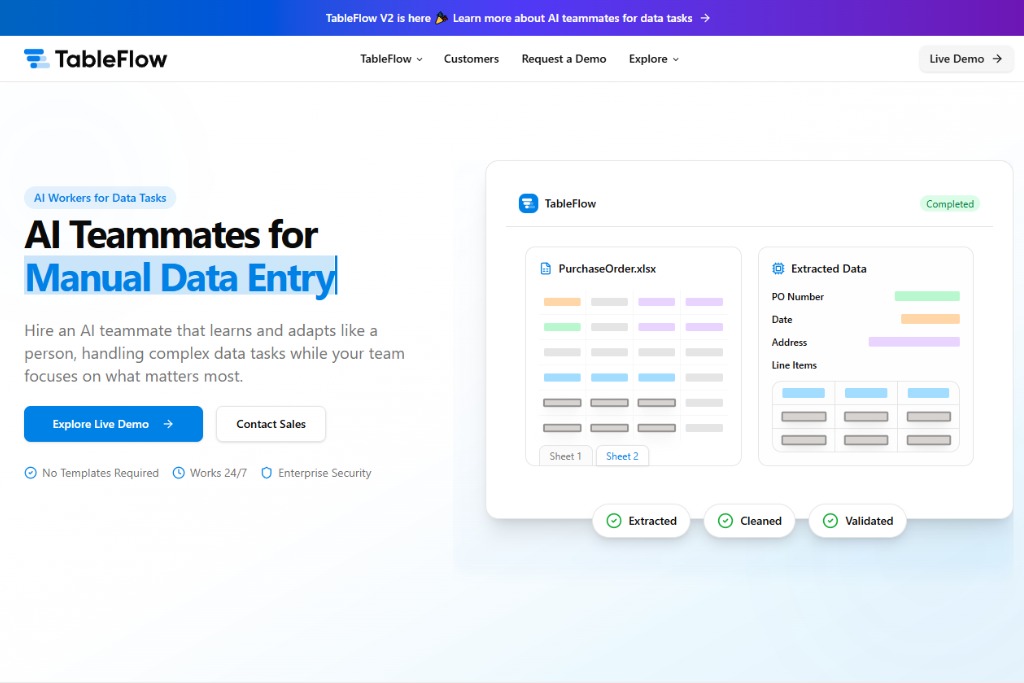Click the Extracted status checkmark

coord(613,521)
